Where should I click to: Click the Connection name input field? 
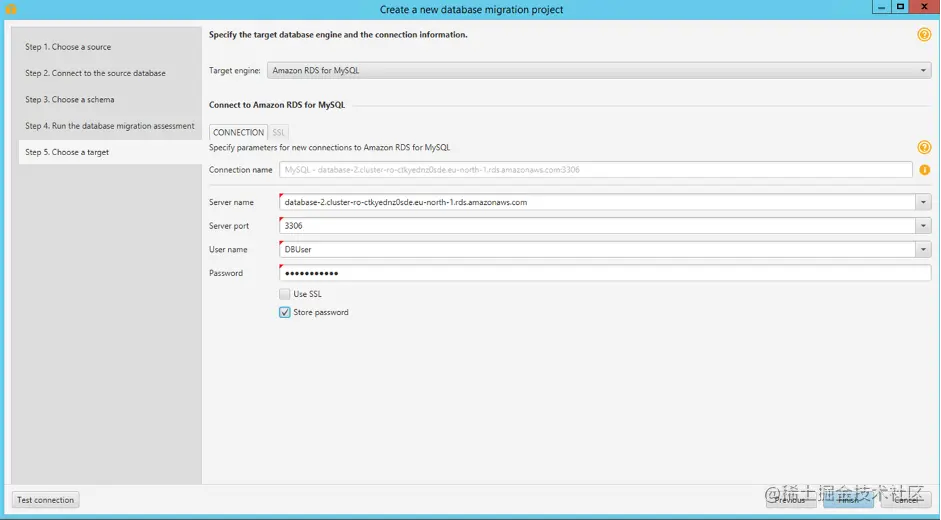(595, 170)
